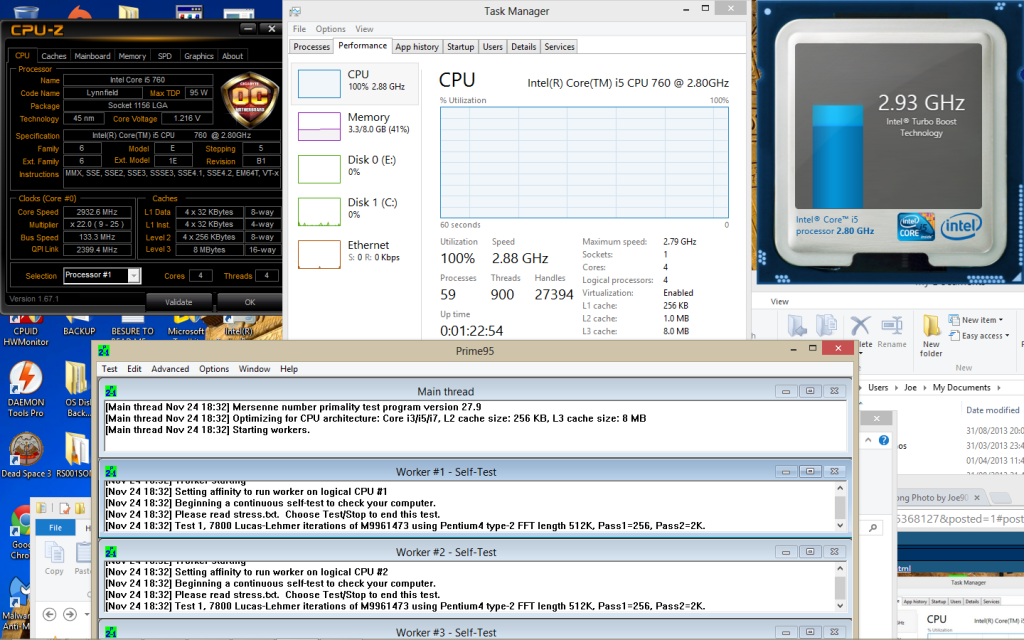Open DAEMON Tools Pro desktop shortcut
This screenshot has width=1024, height=640.
point(26,388)
